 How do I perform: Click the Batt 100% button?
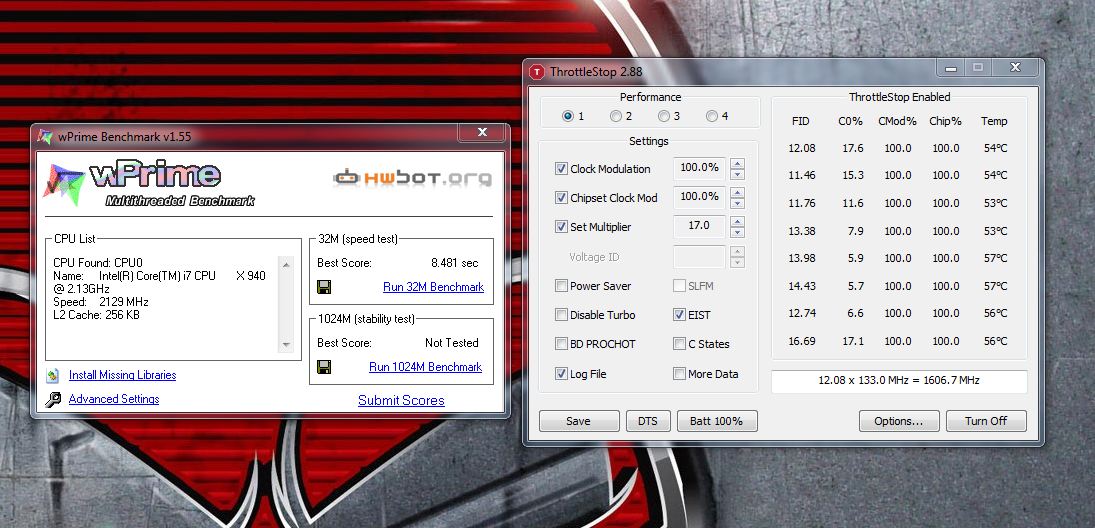[x=717, y=421]
